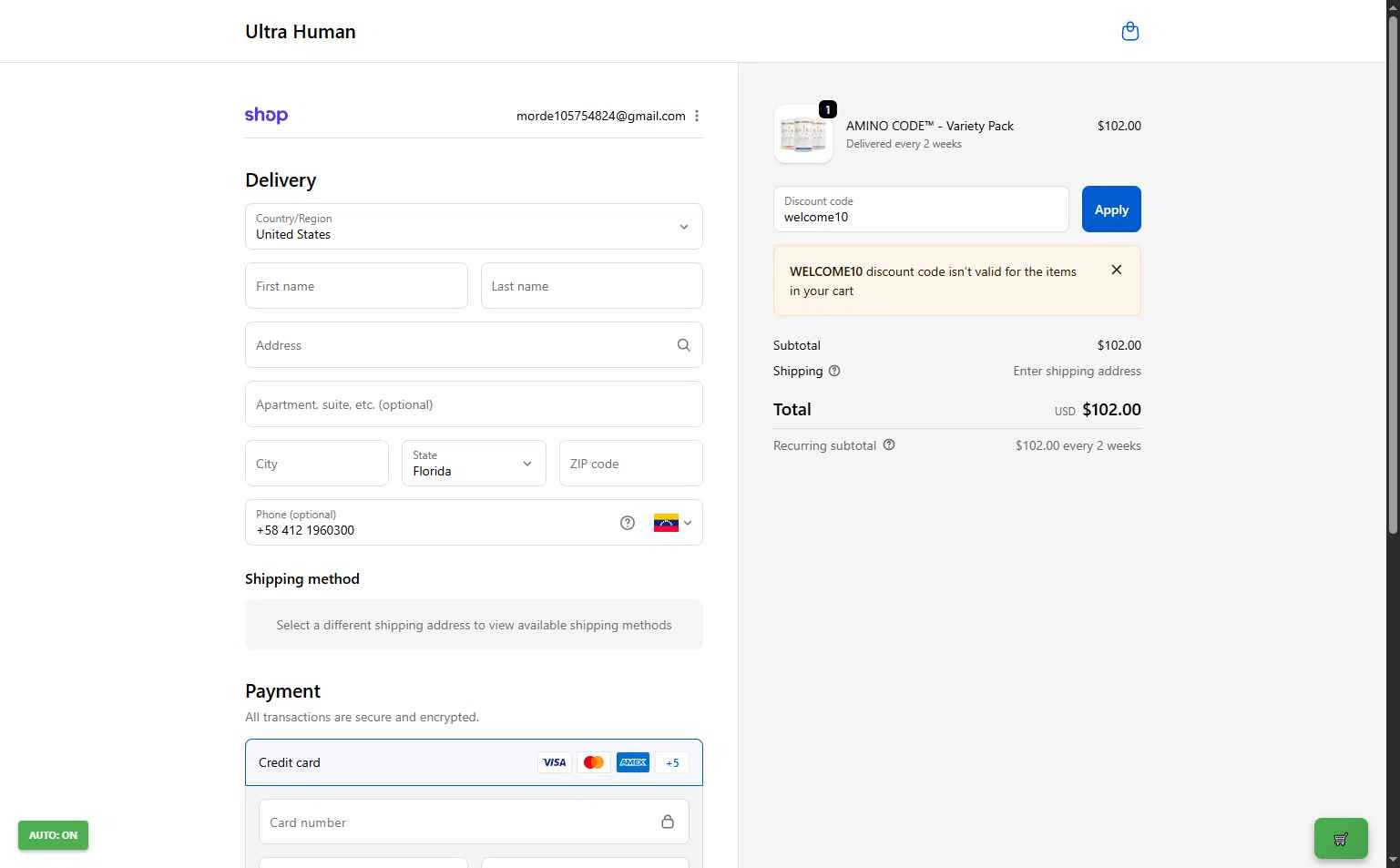
Task: Click the Recurring subtotal info icon
Action: point(889,444)
